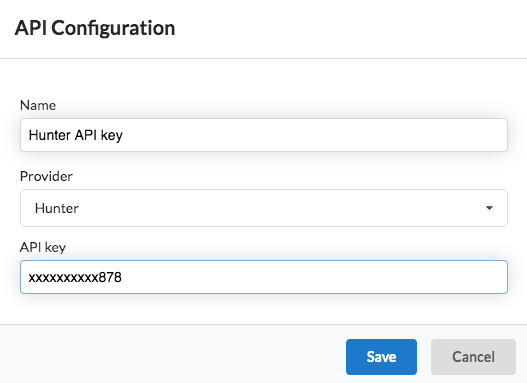Place cursor on xxxxxxxxxx878 key text
Viewport: 527px width, 383px height.
pos(75,278)
